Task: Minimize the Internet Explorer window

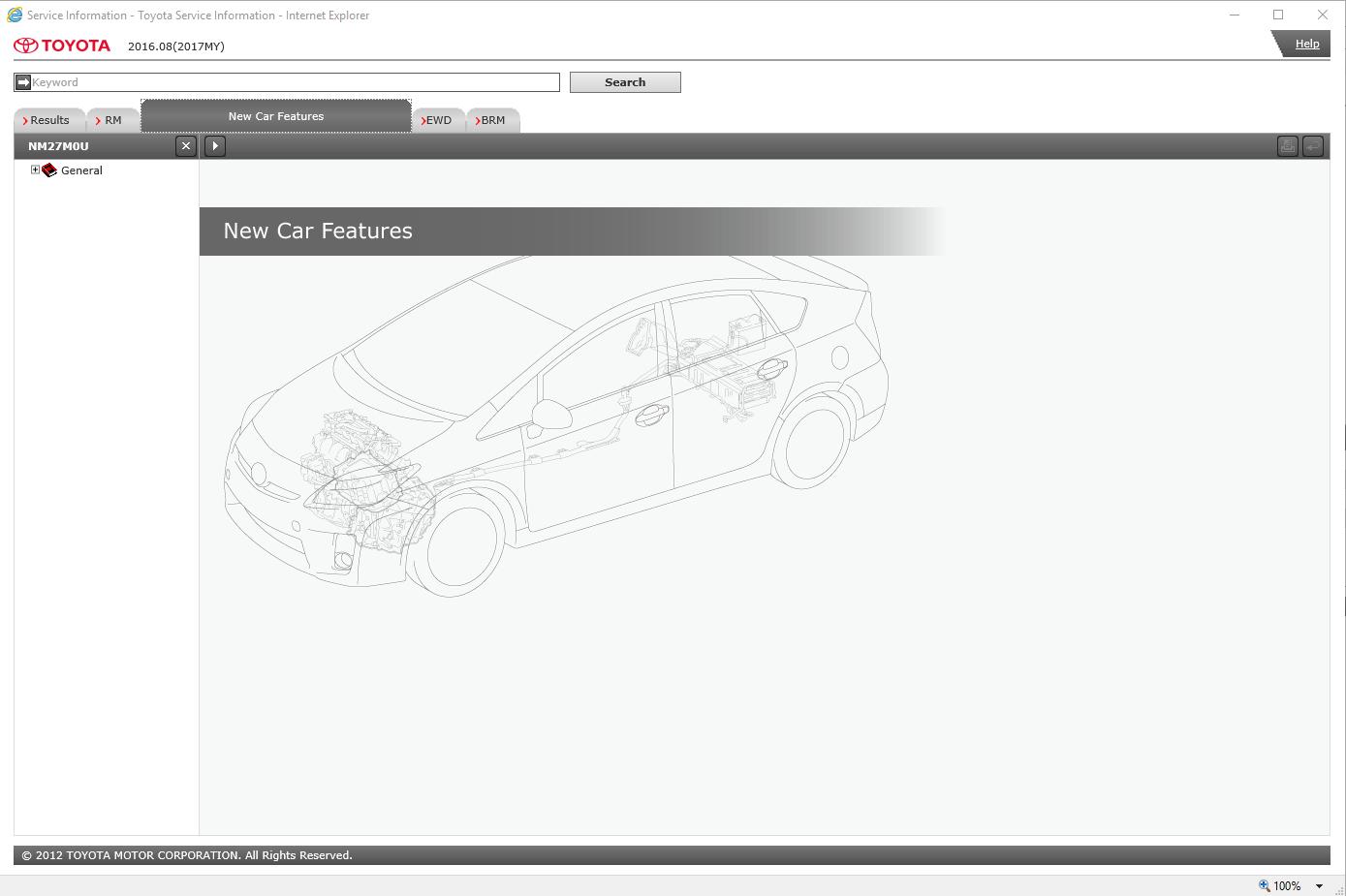Action: [x=1235, y=15]
